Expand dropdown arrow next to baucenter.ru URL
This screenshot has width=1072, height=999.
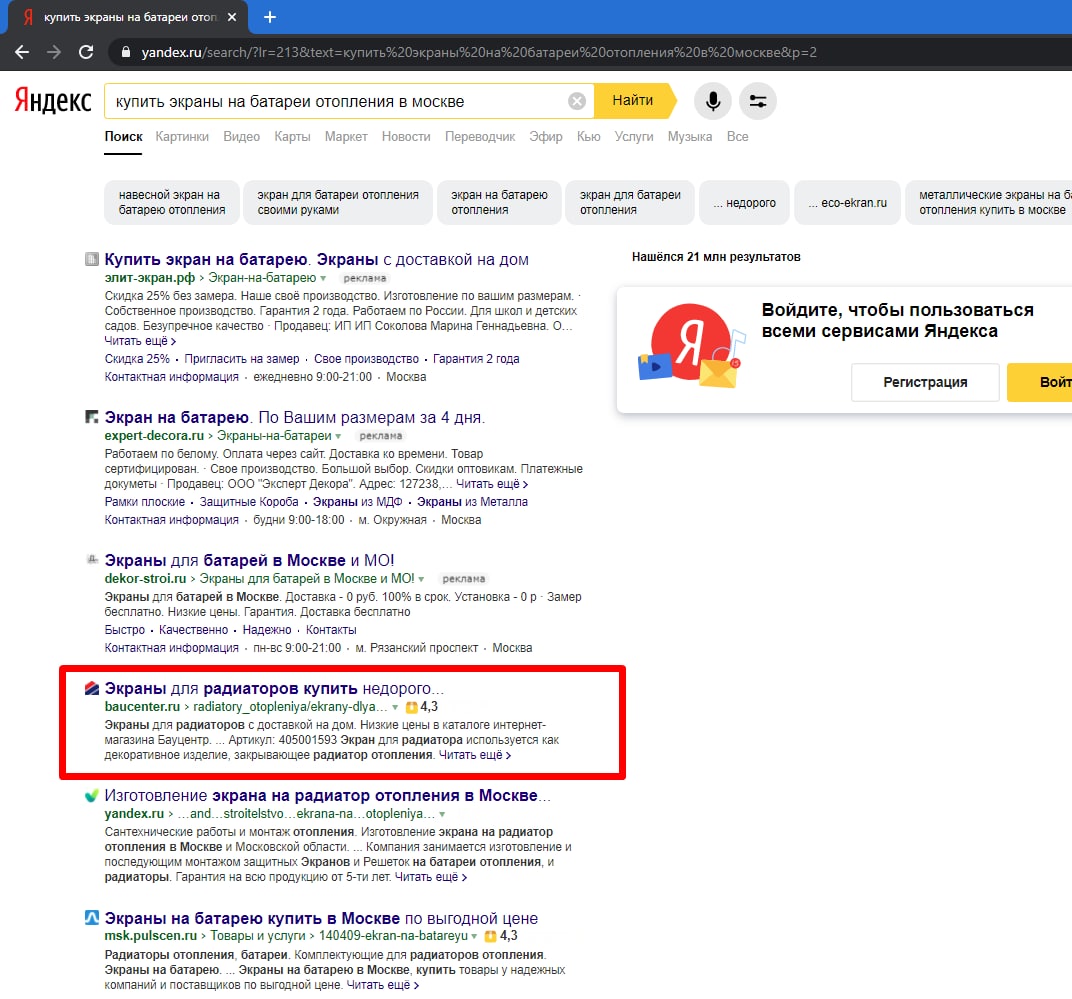coord(395,707)
